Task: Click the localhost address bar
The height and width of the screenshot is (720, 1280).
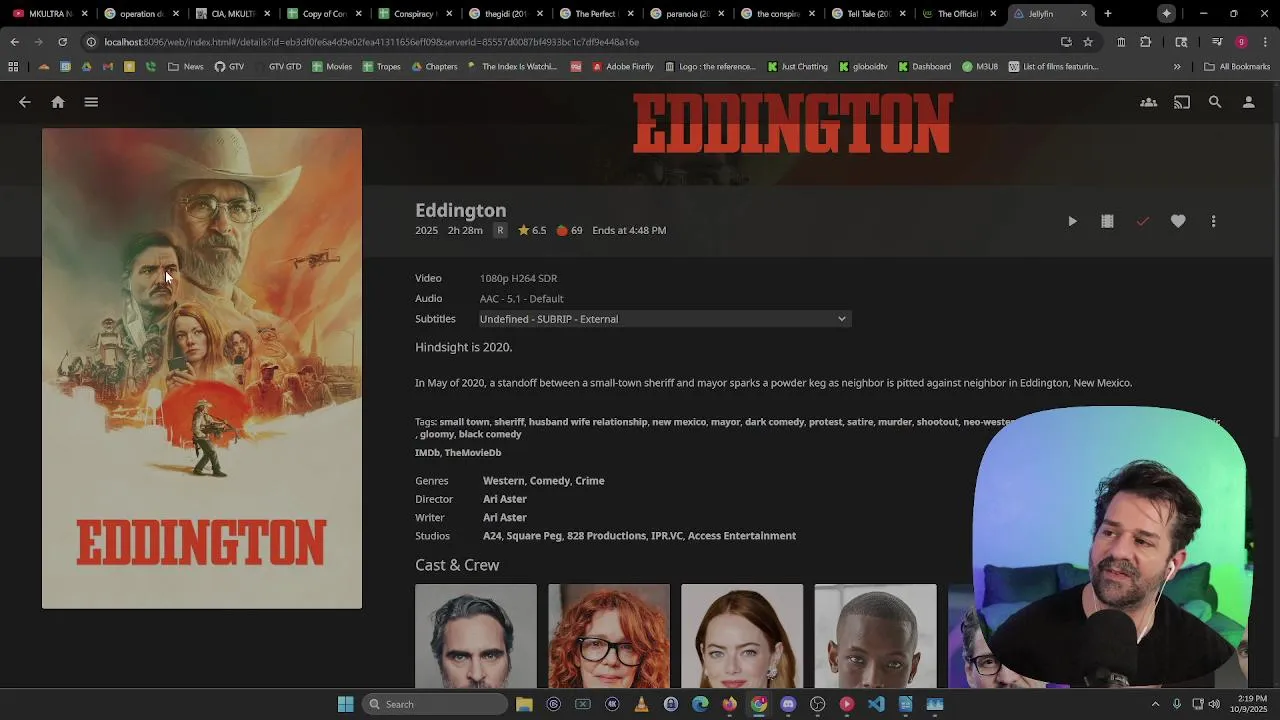Action: click(x=570, y=42)
